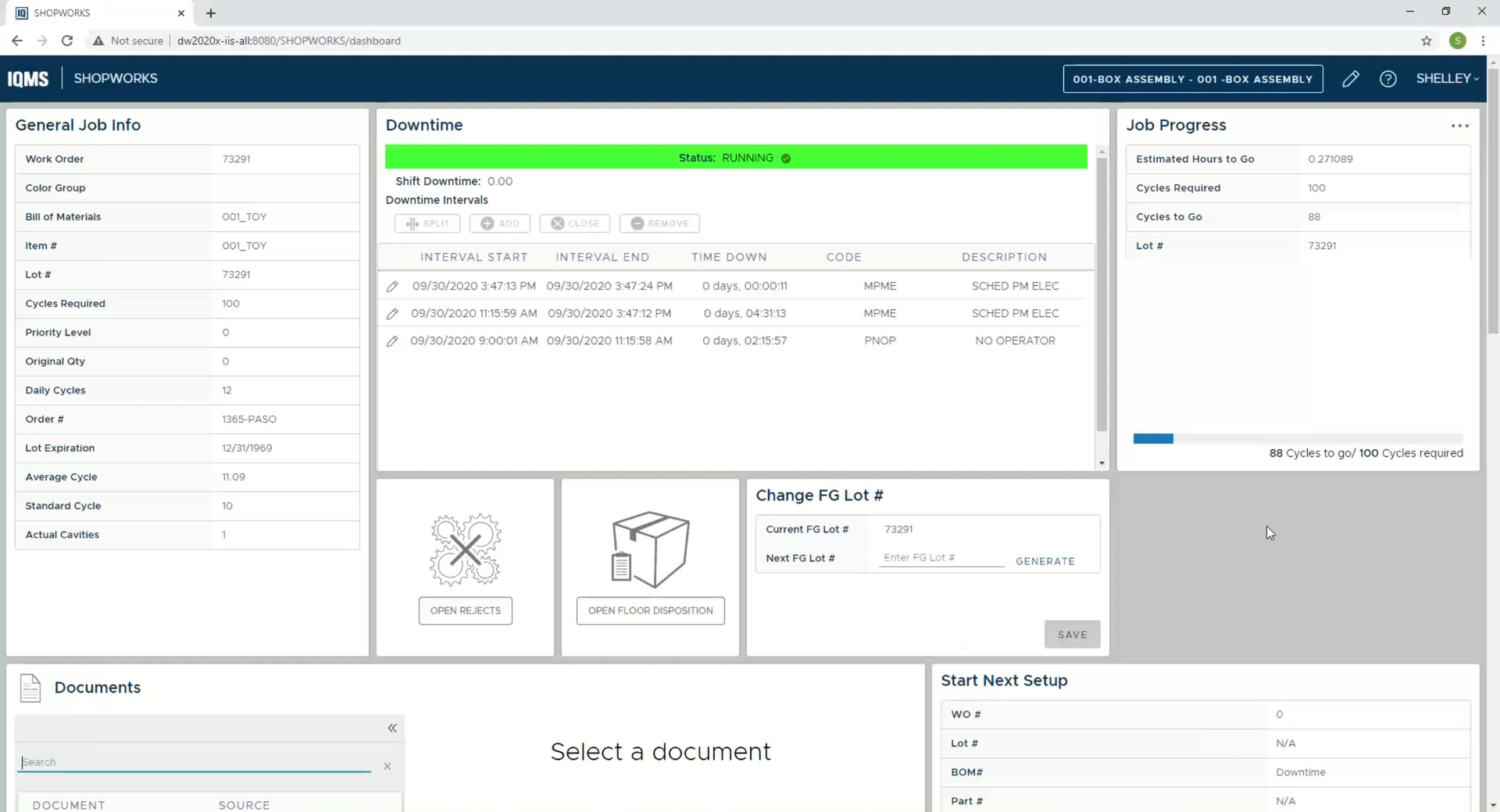
Task: Click SAVE in the Change FG Lot panel
Action: point(1072,634)
